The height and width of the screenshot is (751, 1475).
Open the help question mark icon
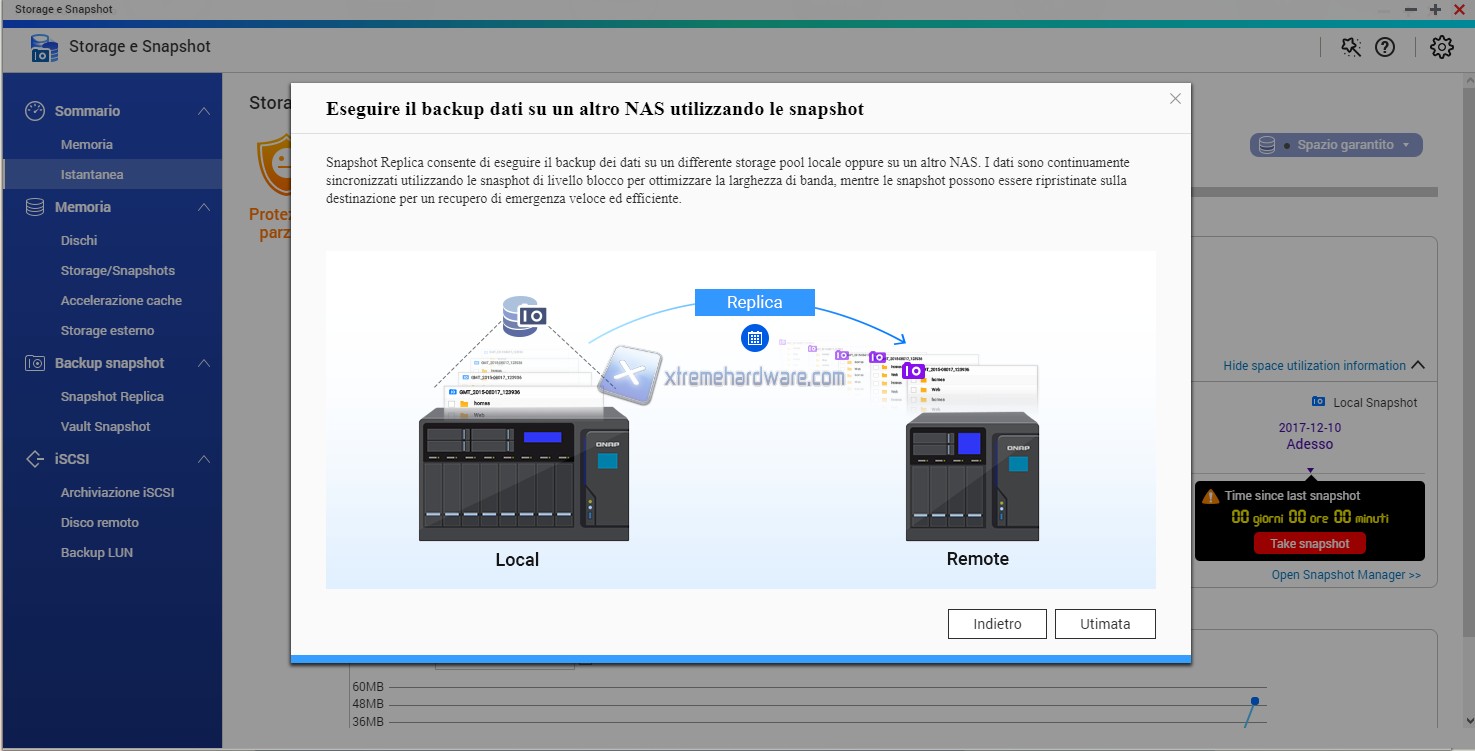pos(1385,47)
